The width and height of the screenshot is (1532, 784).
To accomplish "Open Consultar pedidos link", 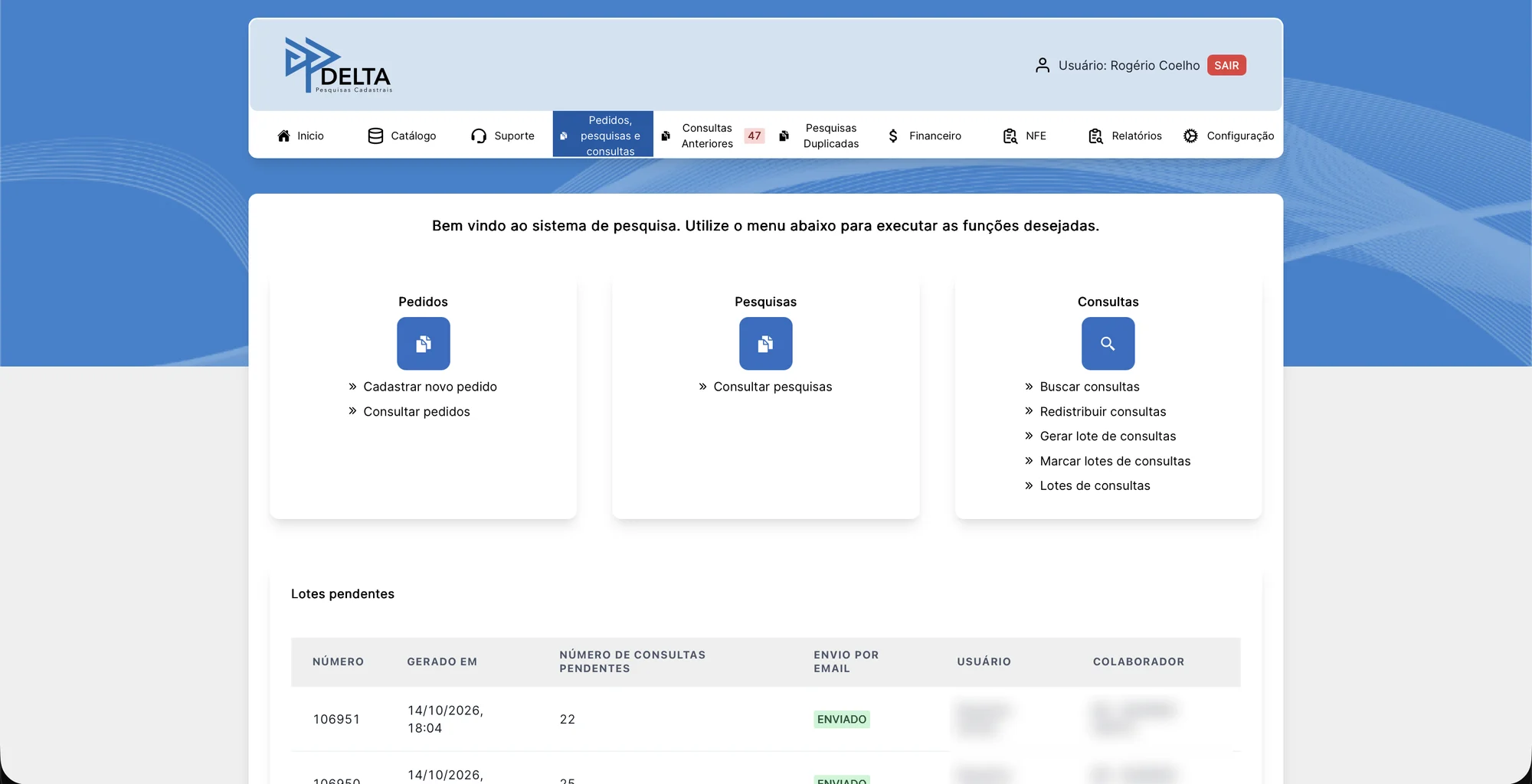I will coord(417,411).
